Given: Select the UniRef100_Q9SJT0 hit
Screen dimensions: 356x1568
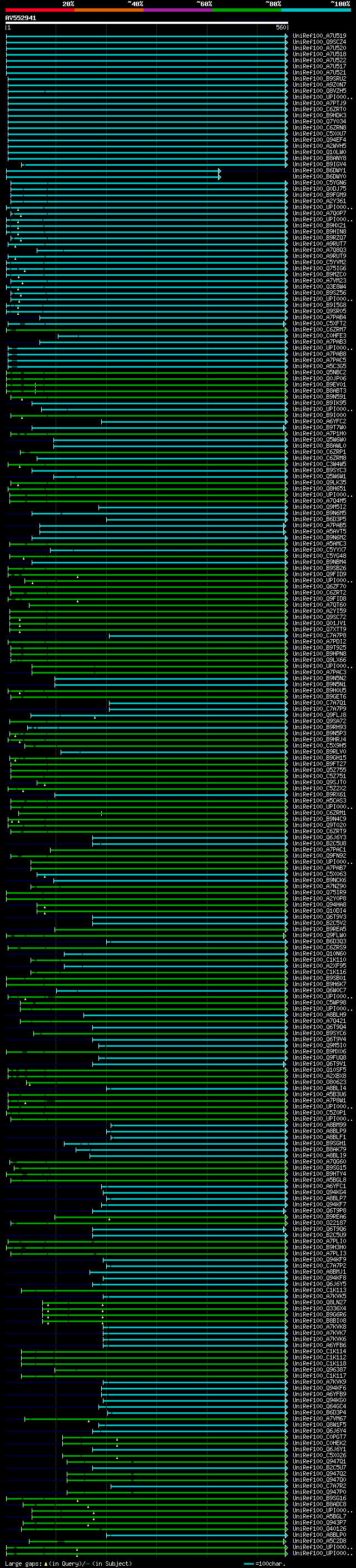Looking at the screenshot, I should (319, 782).
